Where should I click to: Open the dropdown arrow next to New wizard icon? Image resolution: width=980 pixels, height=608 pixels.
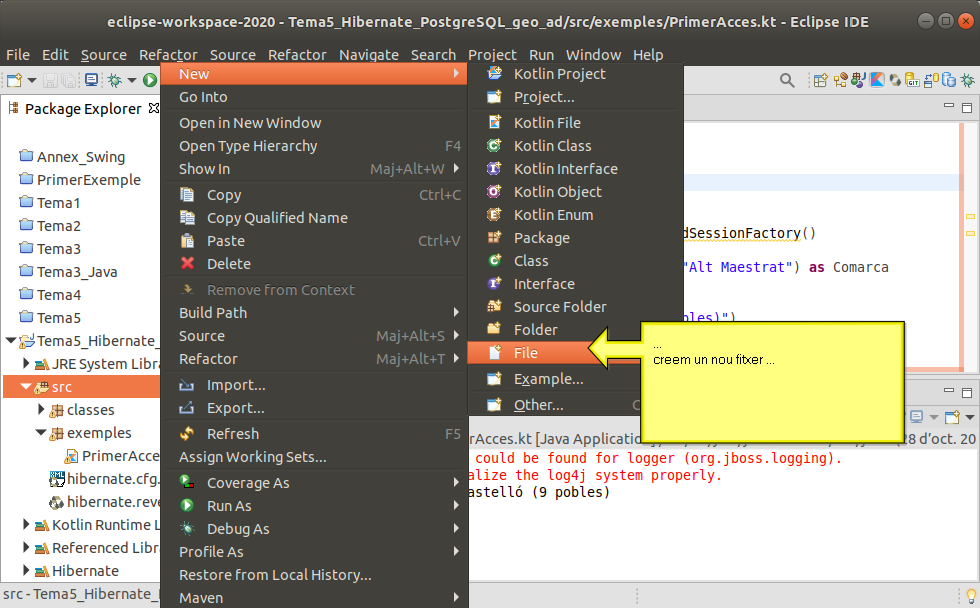(32, 80)
